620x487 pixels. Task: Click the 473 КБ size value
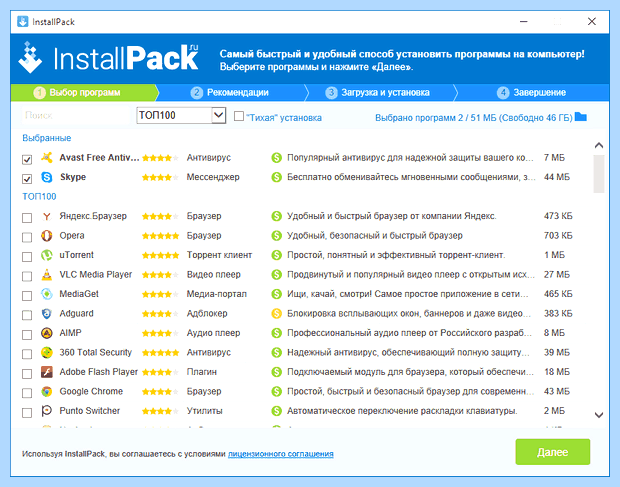tap(558, 216)
